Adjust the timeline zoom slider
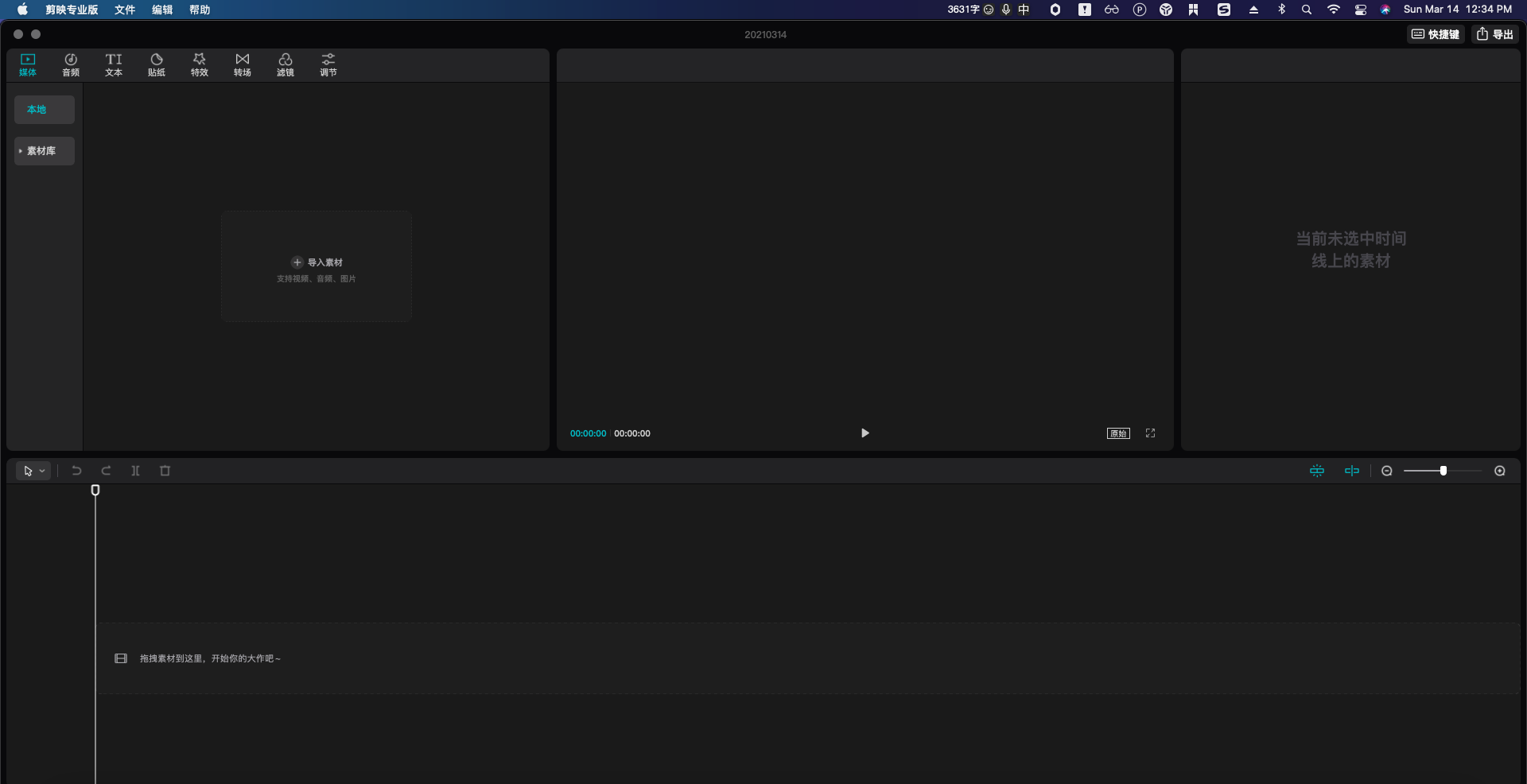This screenshot has height=784, width=1527. coord(1443,471)
